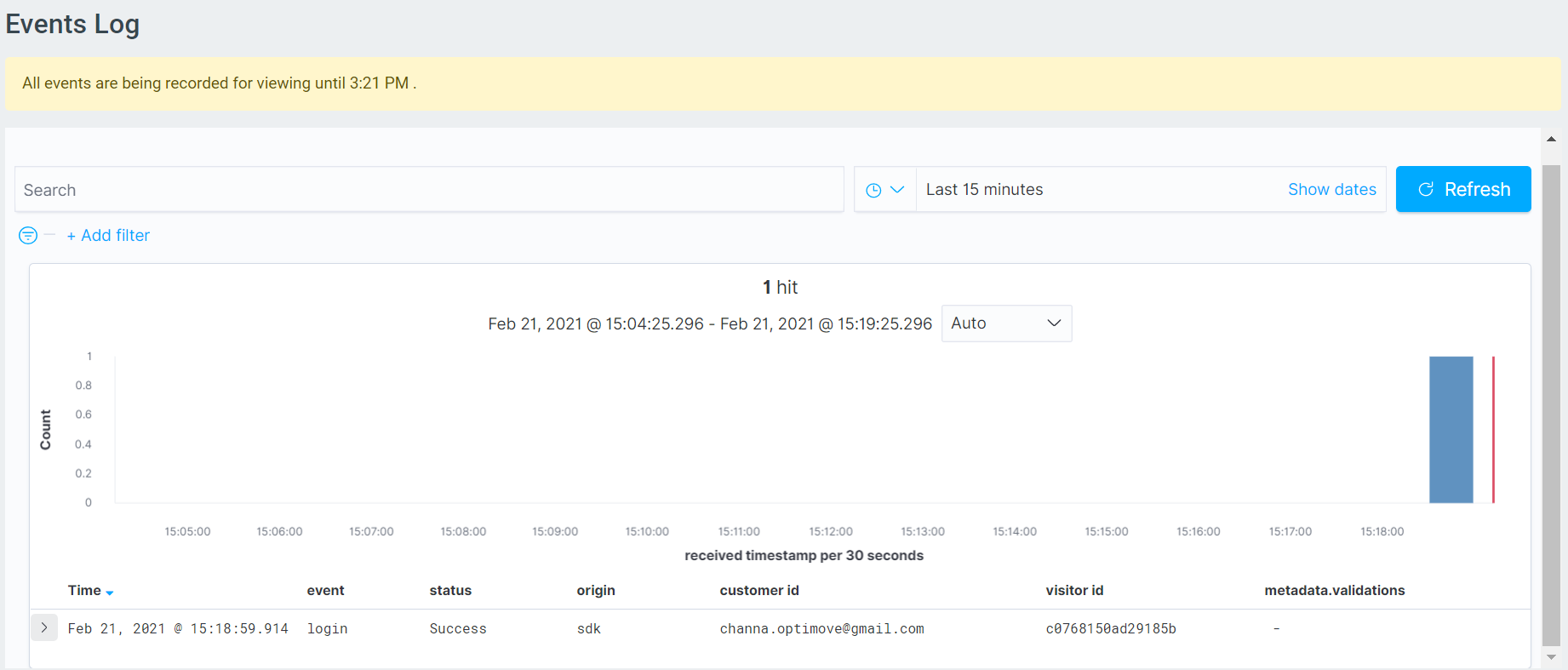Focus the Search query input

pyautogui.click(x=429, y=190)
